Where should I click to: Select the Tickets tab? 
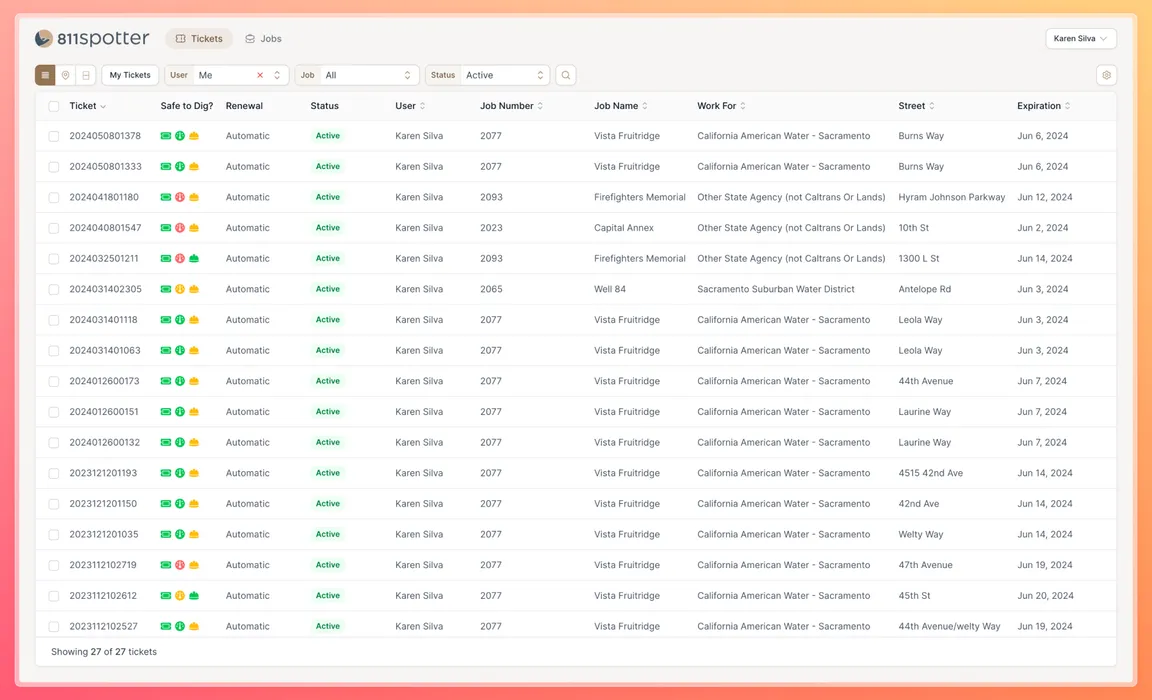pos(199,39)
